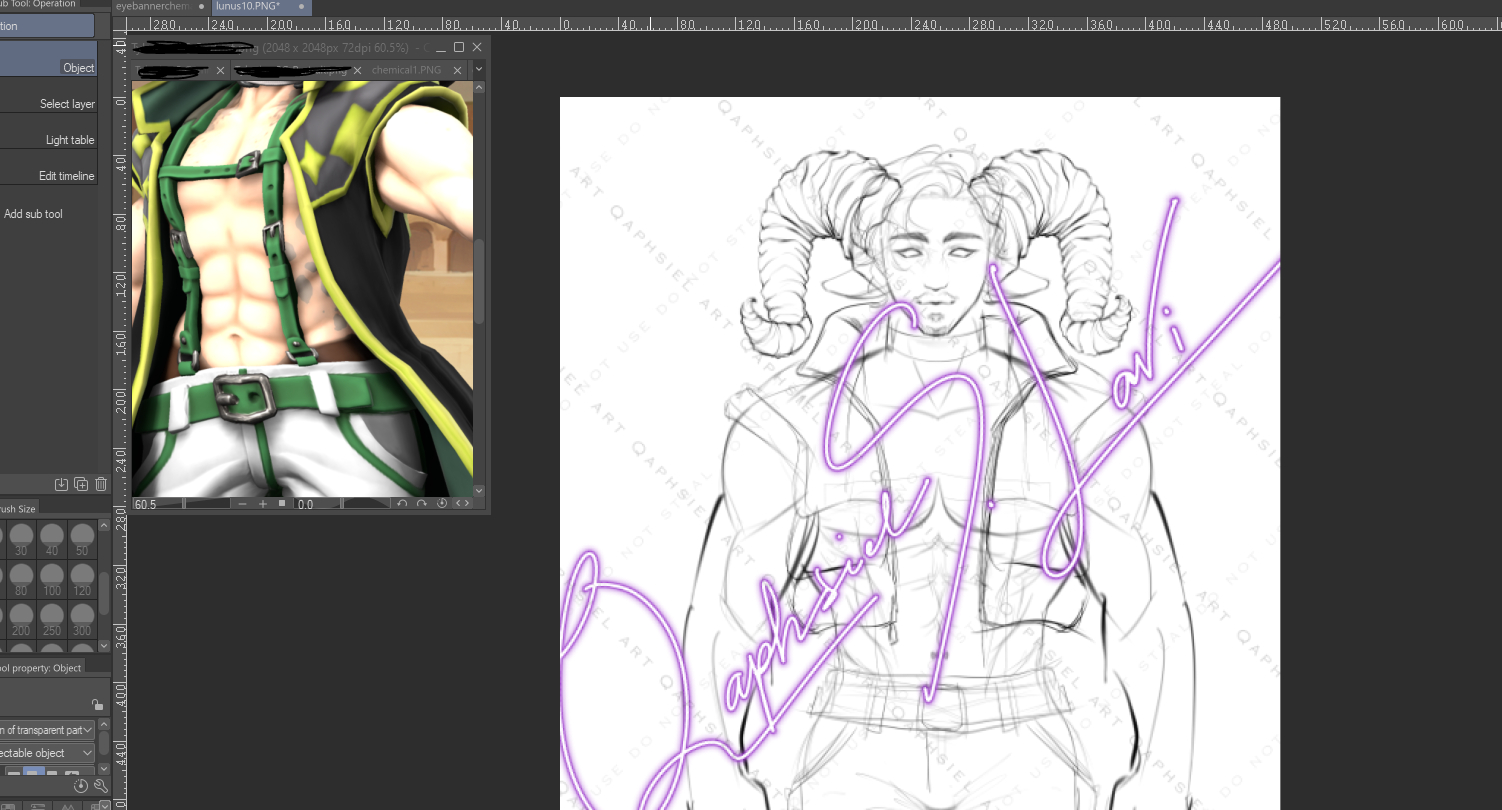Toggle the flip horizontal arrows in viewer
This screenshot has height=810, width=1502.
(x=462, y=504)
